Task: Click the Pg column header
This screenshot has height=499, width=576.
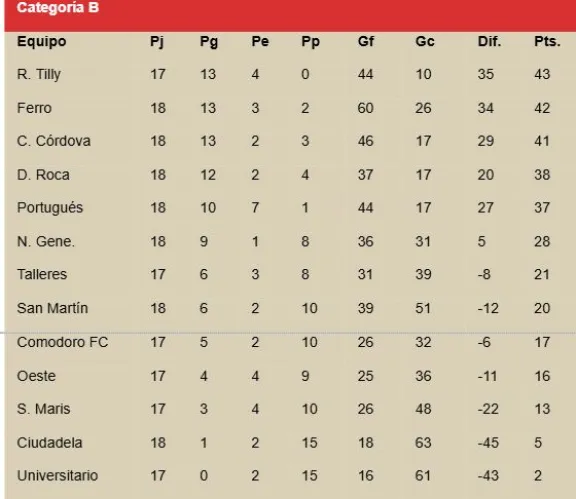Action: point(209,42)
